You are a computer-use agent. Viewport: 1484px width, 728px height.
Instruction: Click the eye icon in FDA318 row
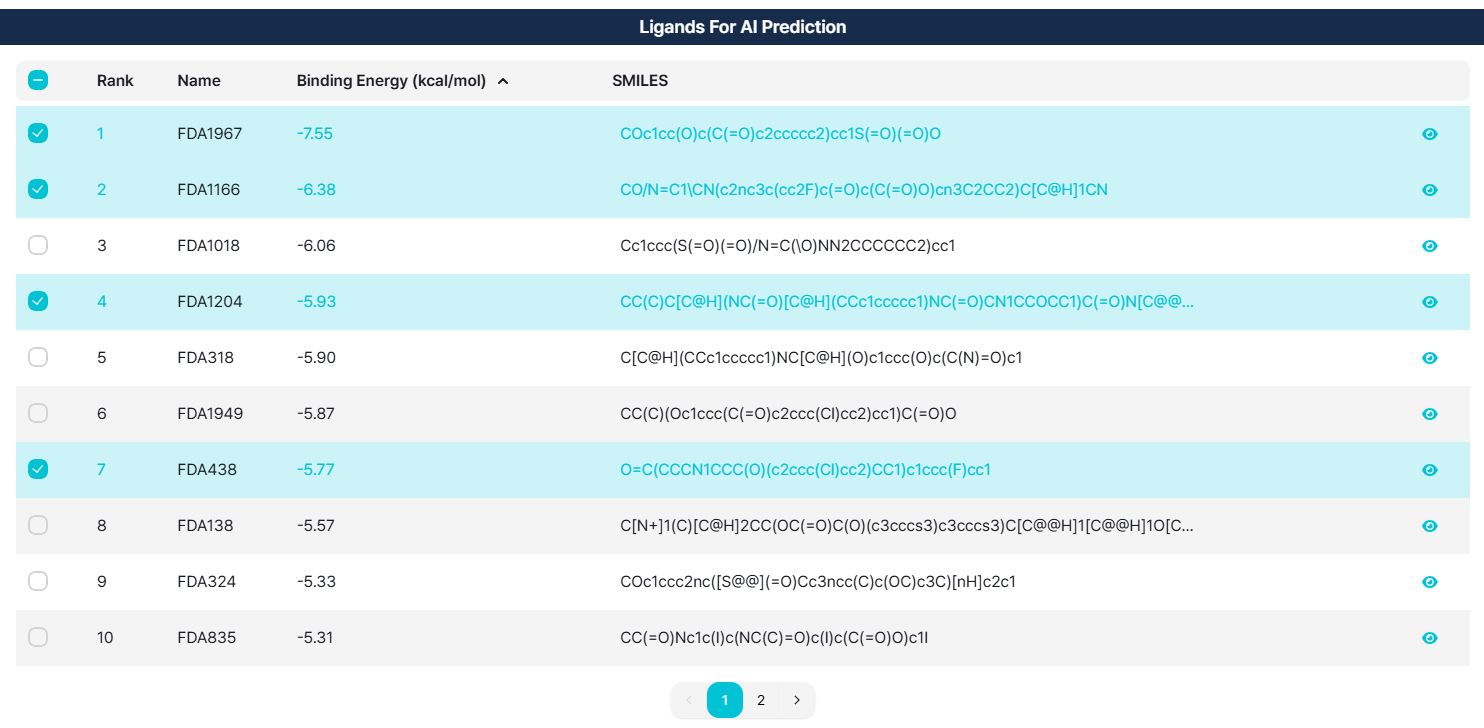click(x=1429, y=358)
